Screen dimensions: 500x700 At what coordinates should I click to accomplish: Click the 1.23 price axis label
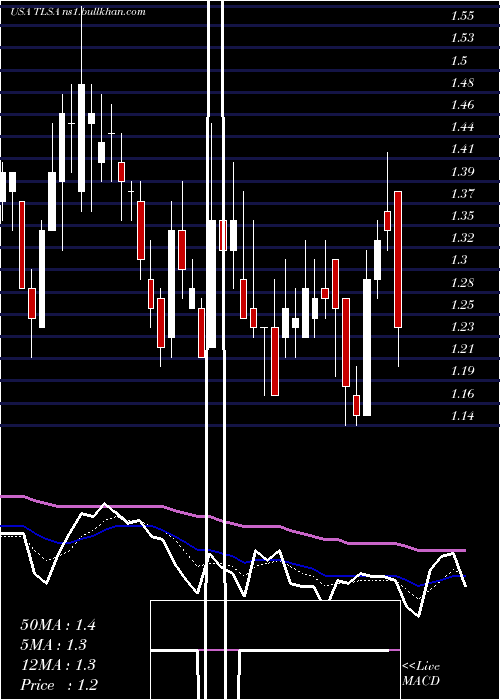(x=462, y=326)
